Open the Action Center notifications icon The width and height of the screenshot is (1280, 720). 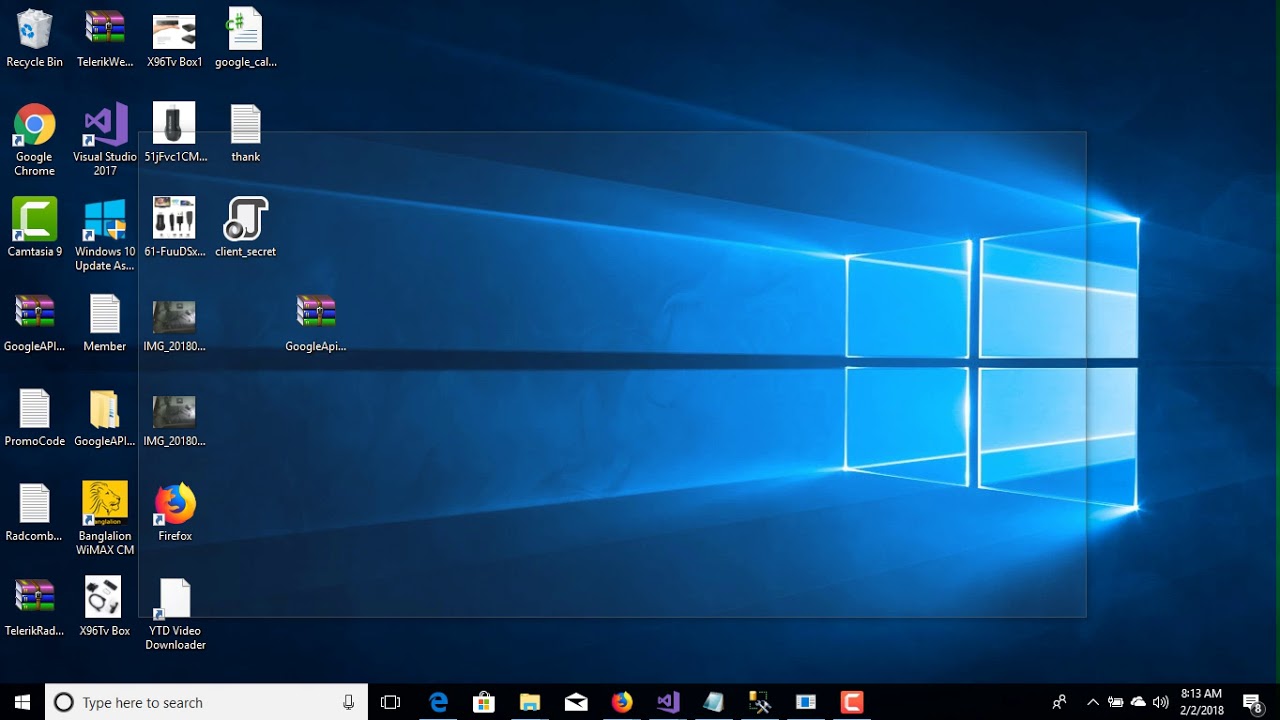click(1253, 702)
